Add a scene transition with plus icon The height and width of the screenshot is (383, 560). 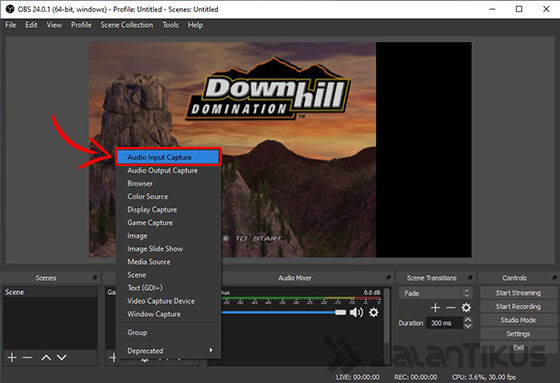[x=435, y=308]
